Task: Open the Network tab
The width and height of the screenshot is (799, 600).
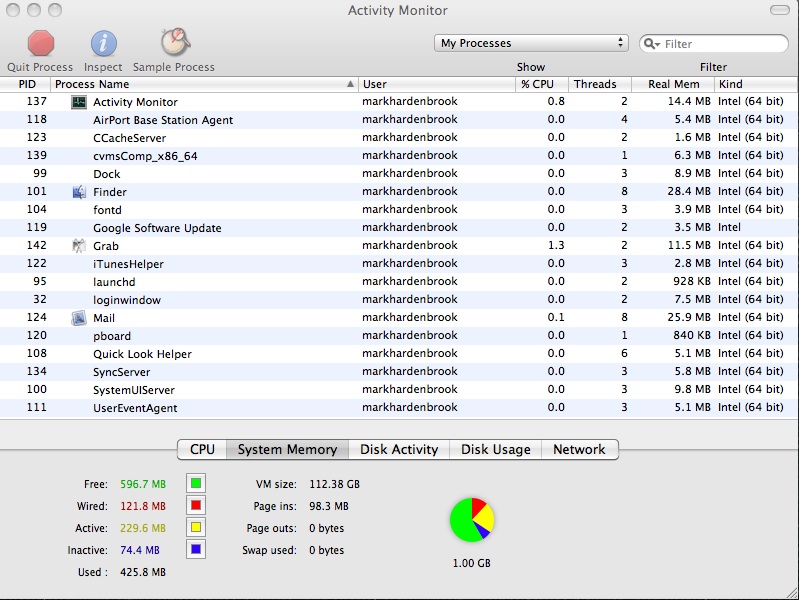Action: (579, 450)
